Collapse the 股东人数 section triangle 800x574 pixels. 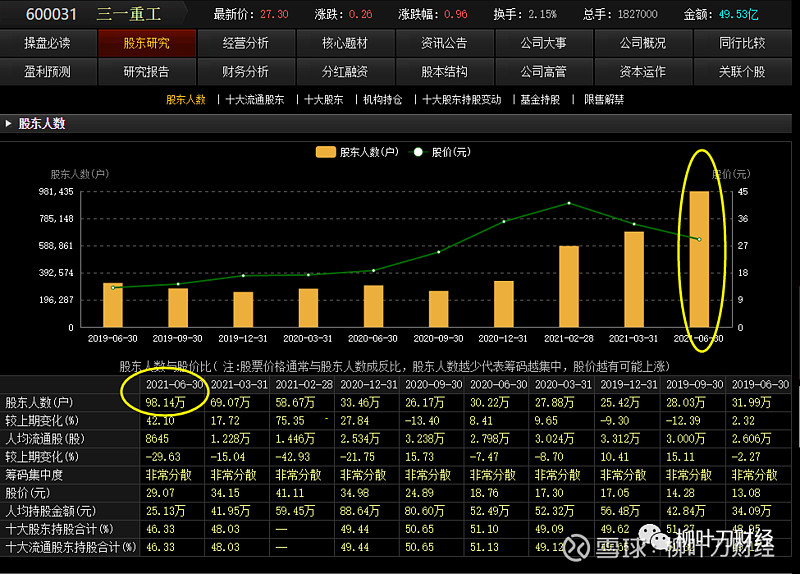pyautogui.click(x=8, y=123)
